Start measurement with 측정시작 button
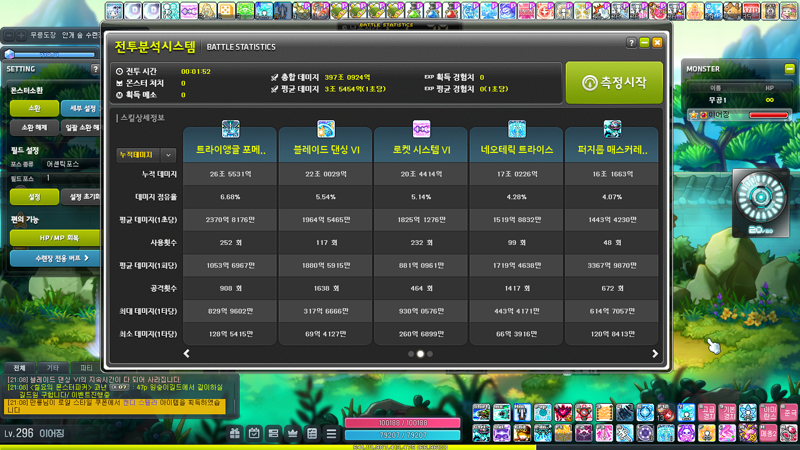The height and width of the screenshot is (450, 800). pos(614,83)
